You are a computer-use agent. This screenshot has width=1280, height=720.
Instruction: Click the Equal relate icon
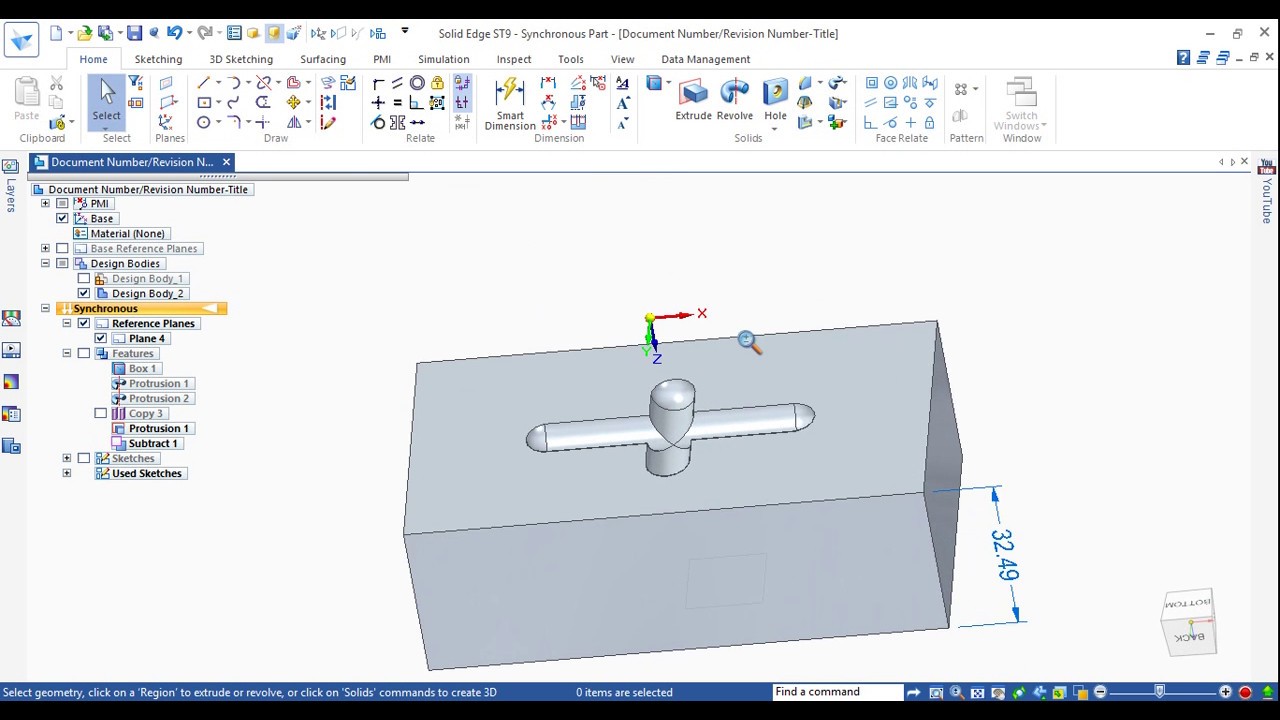click(x=397, y=102)
